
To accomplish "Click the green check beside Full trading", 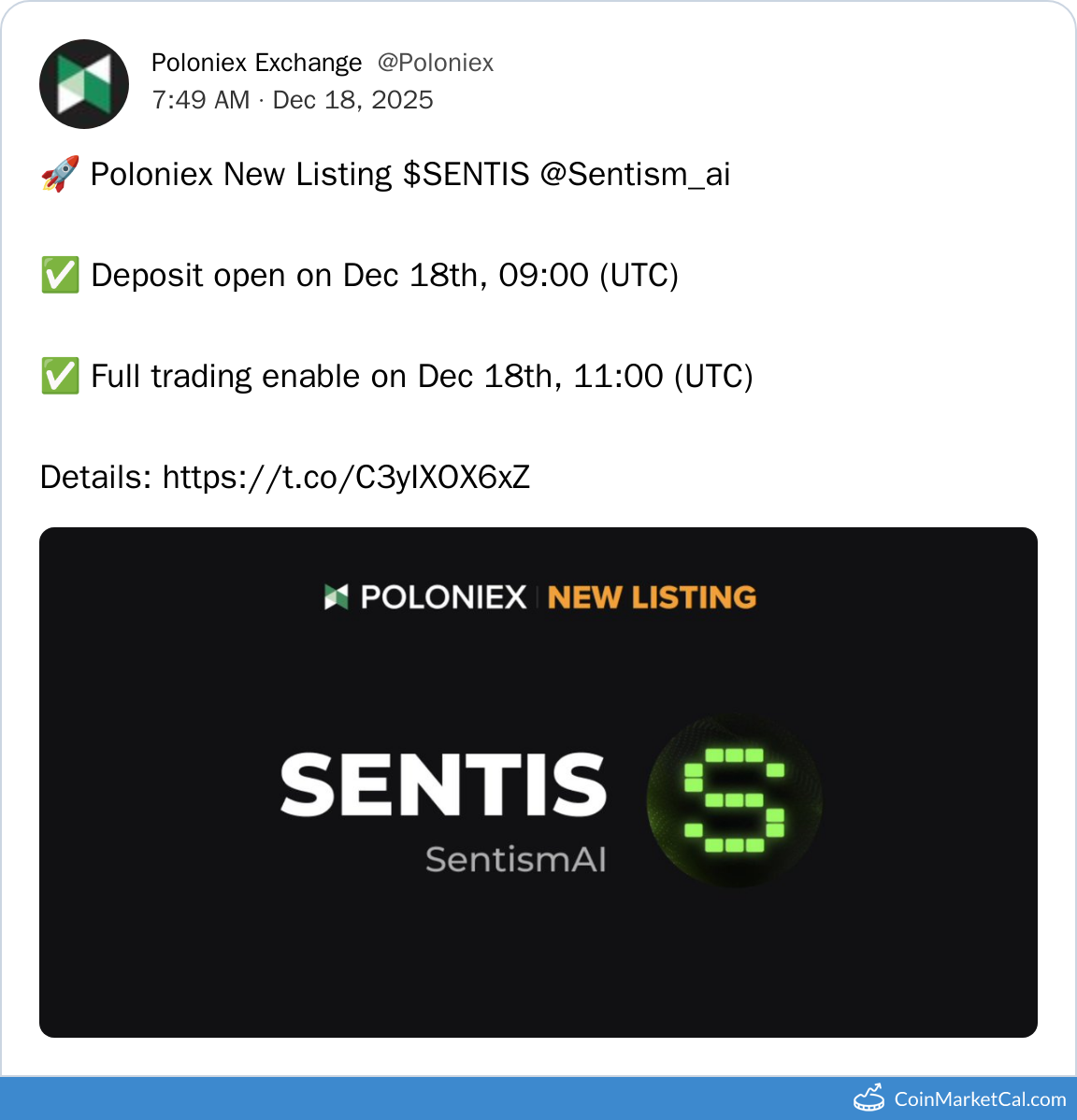I will point(60,377).
